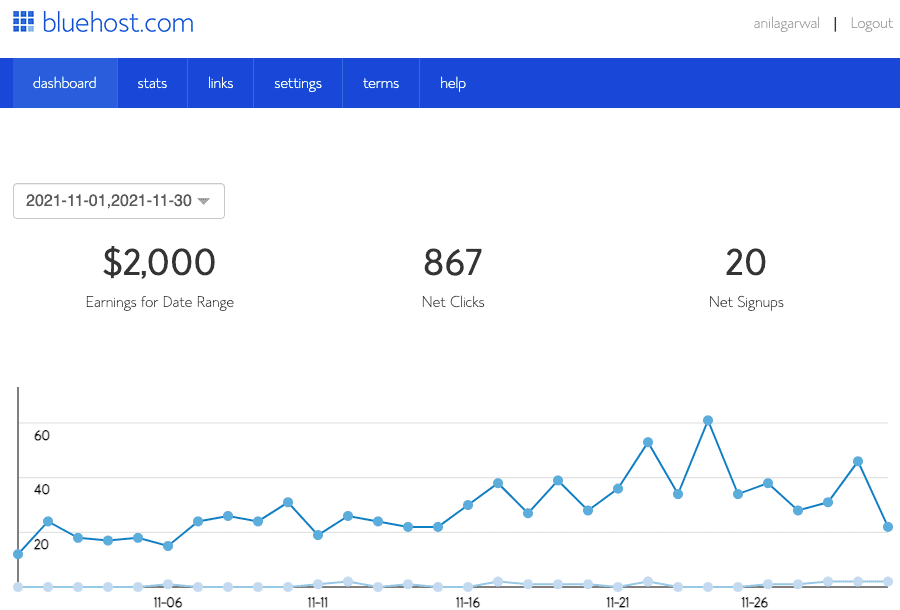Switch to the stats tab

[152, 83]
